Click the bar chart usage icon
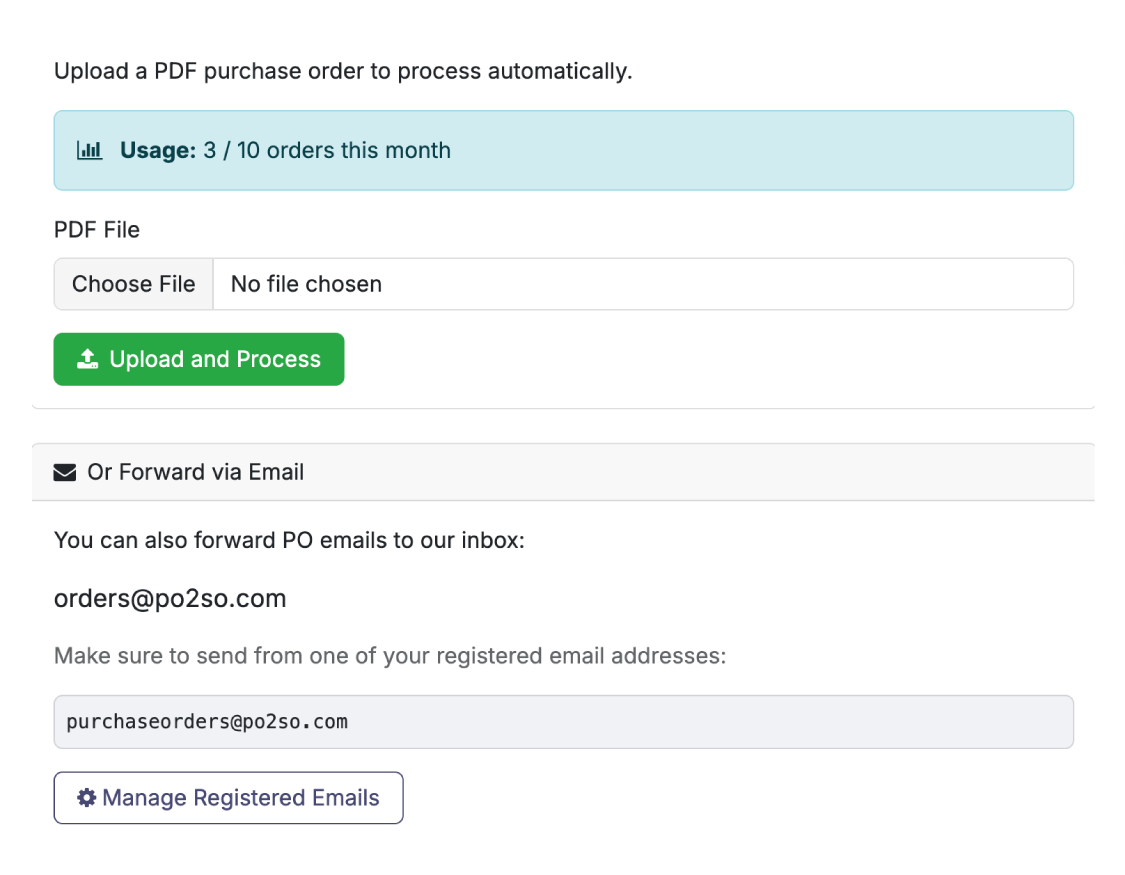Screen dimensions: 1125x875 pyautogui.click(x=90, y=151)
